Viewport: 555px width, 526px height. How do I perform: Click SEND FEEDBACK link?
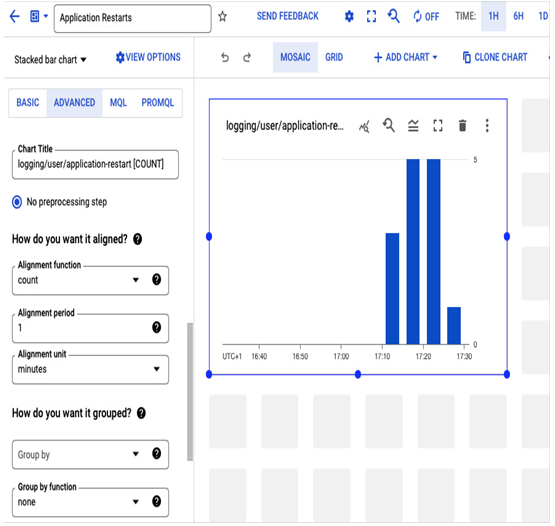pos(287,16)
